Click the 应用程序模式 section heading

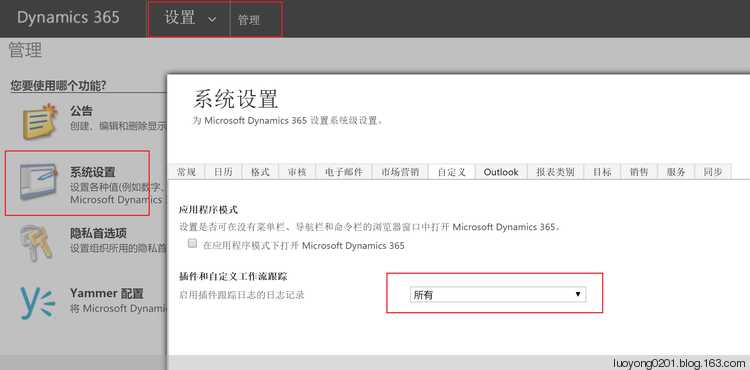click(208, 210)
